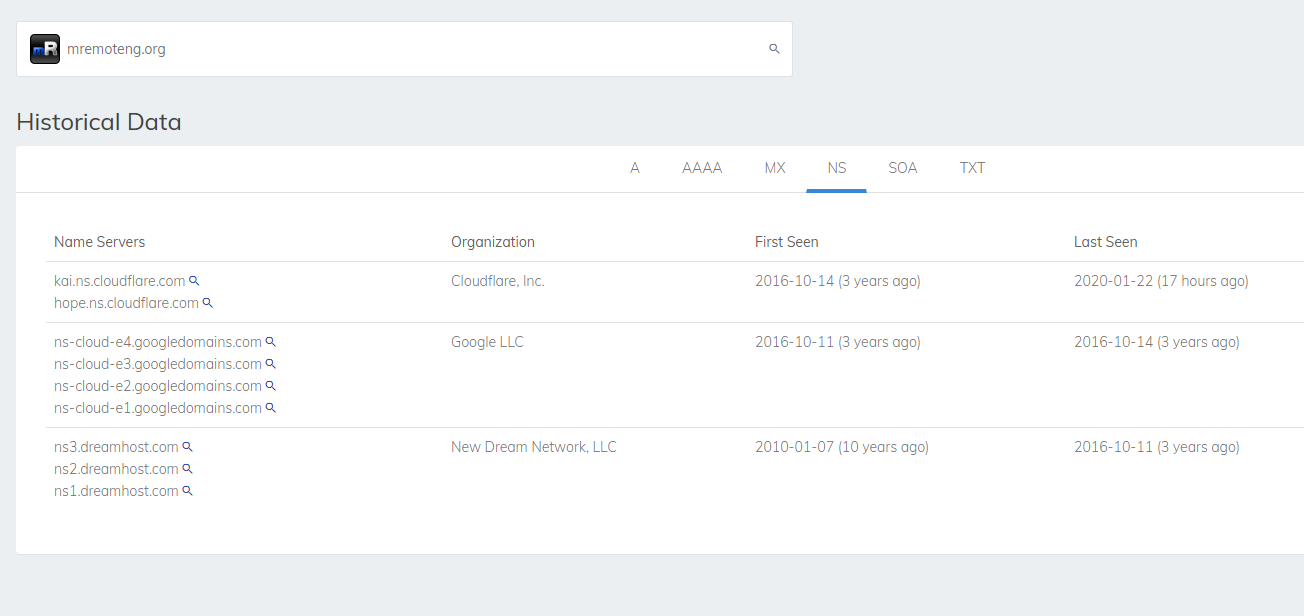Click the mRemoteNG site favicon
This screenshot has width=1304, height=616.
(x=45, y=49)
